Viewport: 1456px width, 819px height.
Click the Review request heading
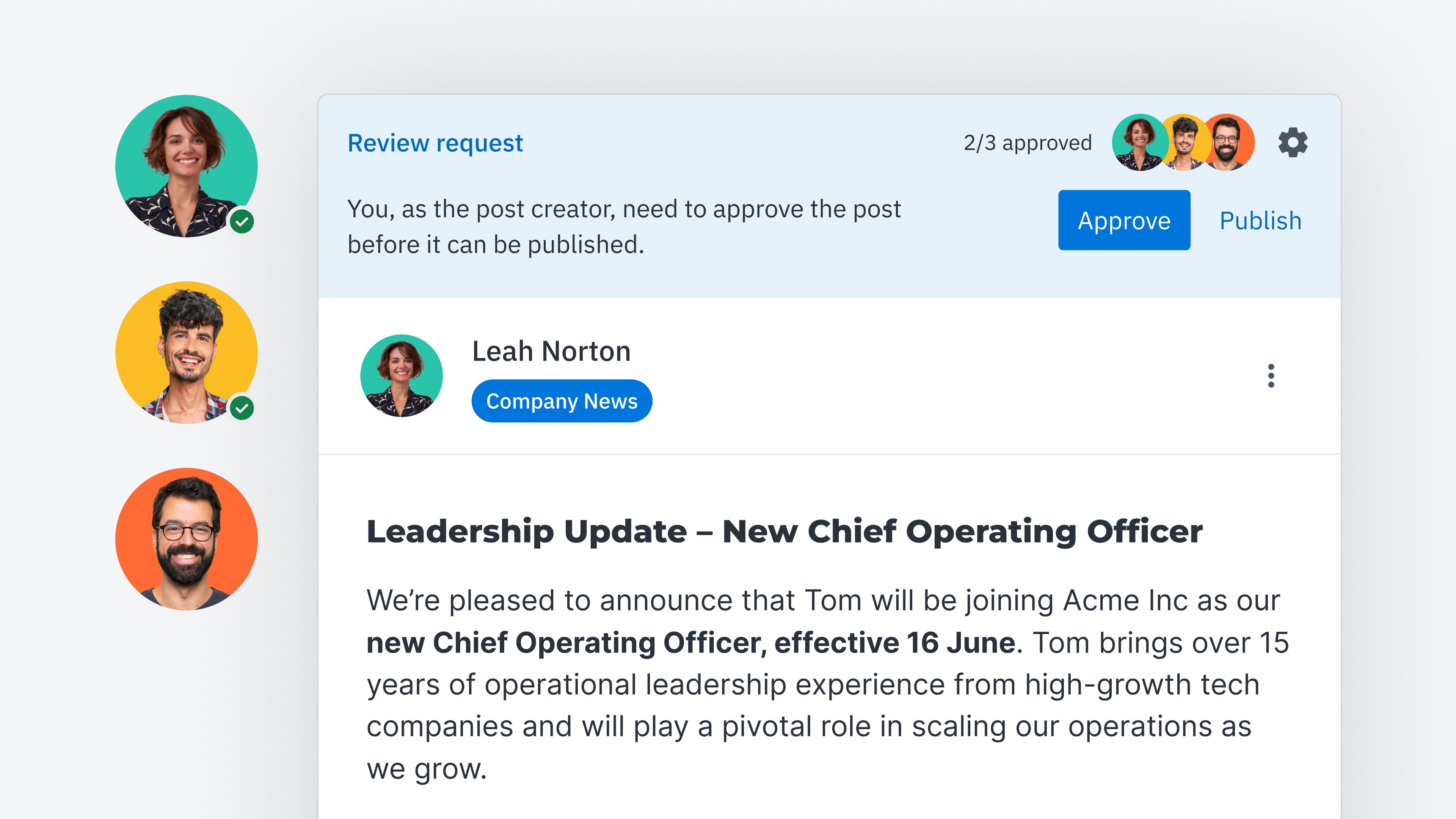[x=435, y=143]
